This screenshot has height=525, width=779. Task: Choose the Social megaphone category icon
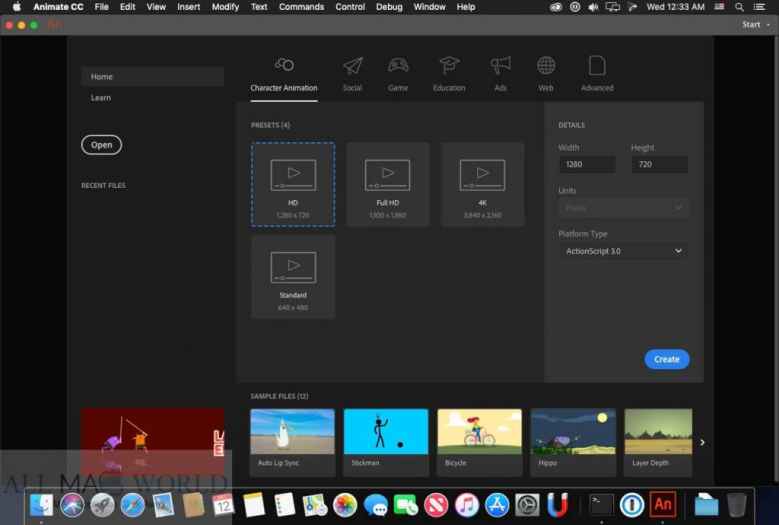(352, 66)
